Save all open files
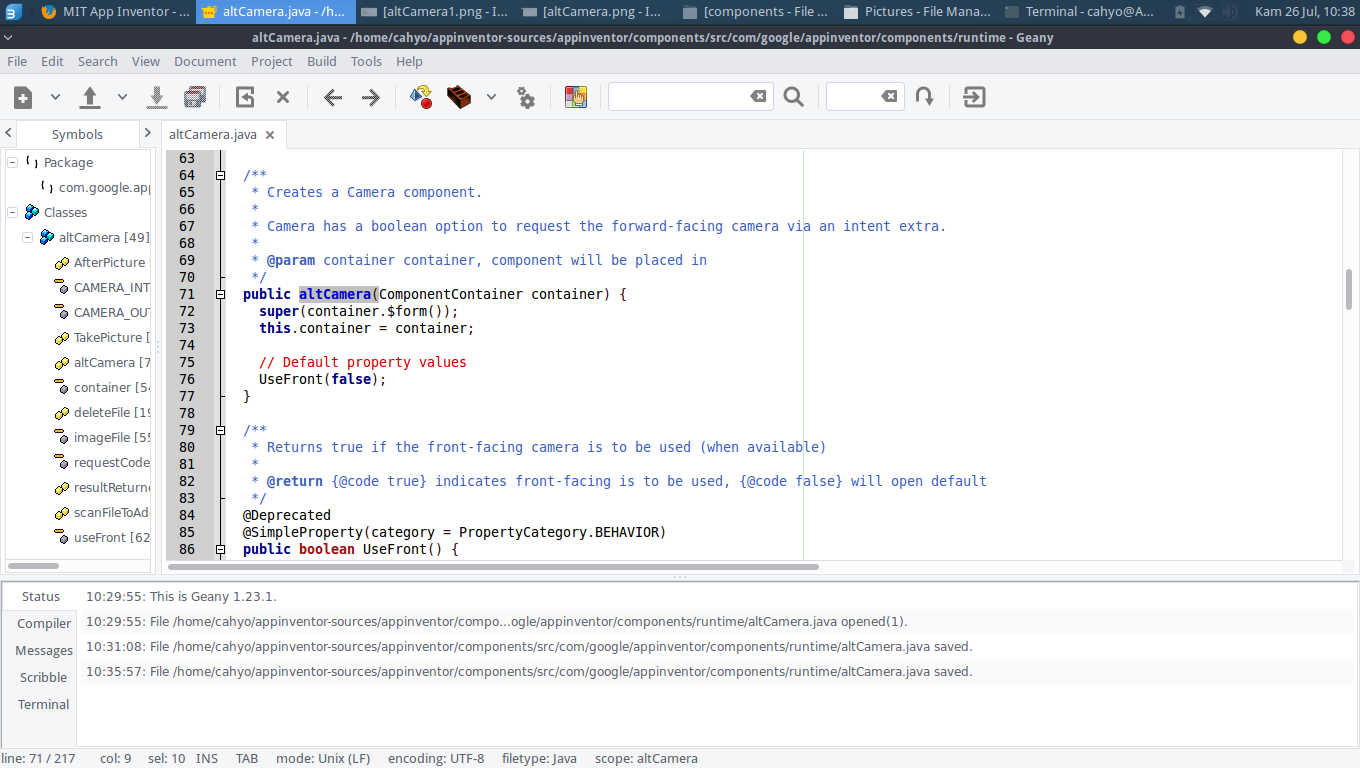This screenshot has height=768, width=1360. tap(195, 97)
